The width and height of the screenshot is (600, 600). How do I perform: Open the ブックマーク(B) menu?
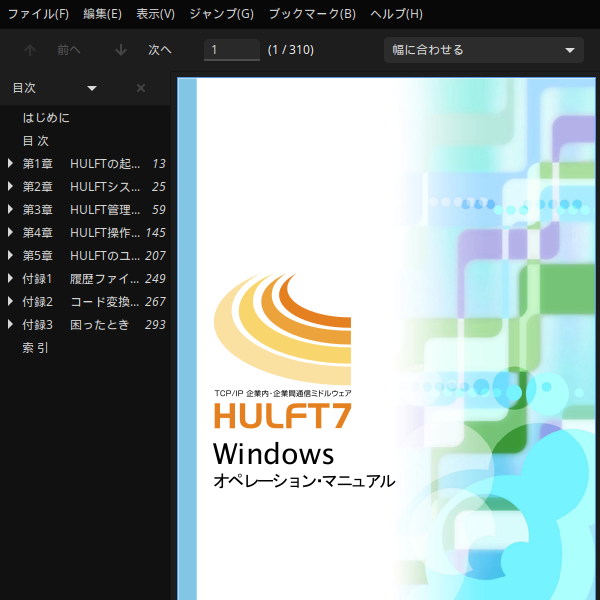pos(312,14)
